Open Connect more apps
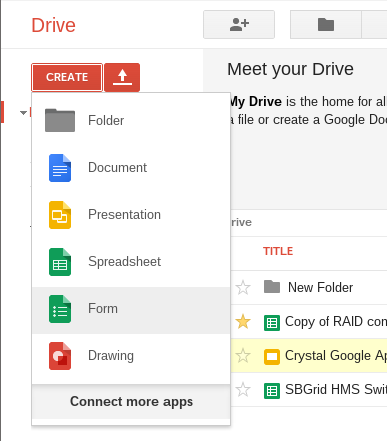 [131, 402]
